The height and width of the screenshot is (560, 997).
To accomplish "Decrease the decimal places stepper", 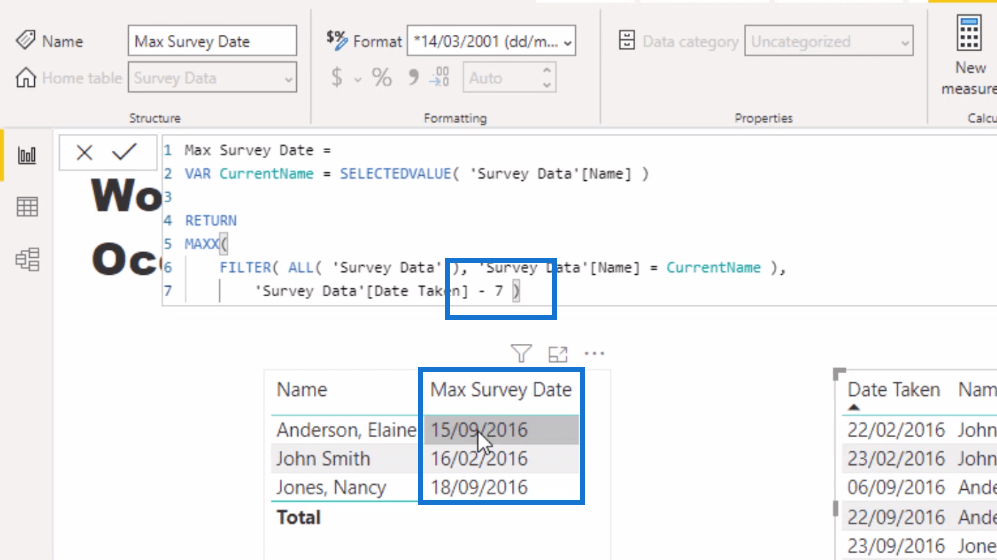I will pyautogui.click(x=546, y=85).
